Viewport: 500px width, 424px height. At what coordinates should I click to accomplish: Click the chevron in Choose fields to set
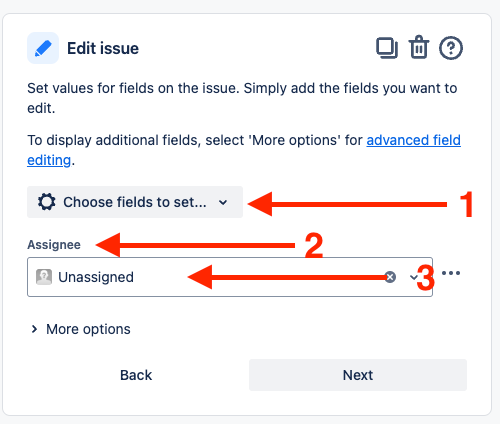223,202
